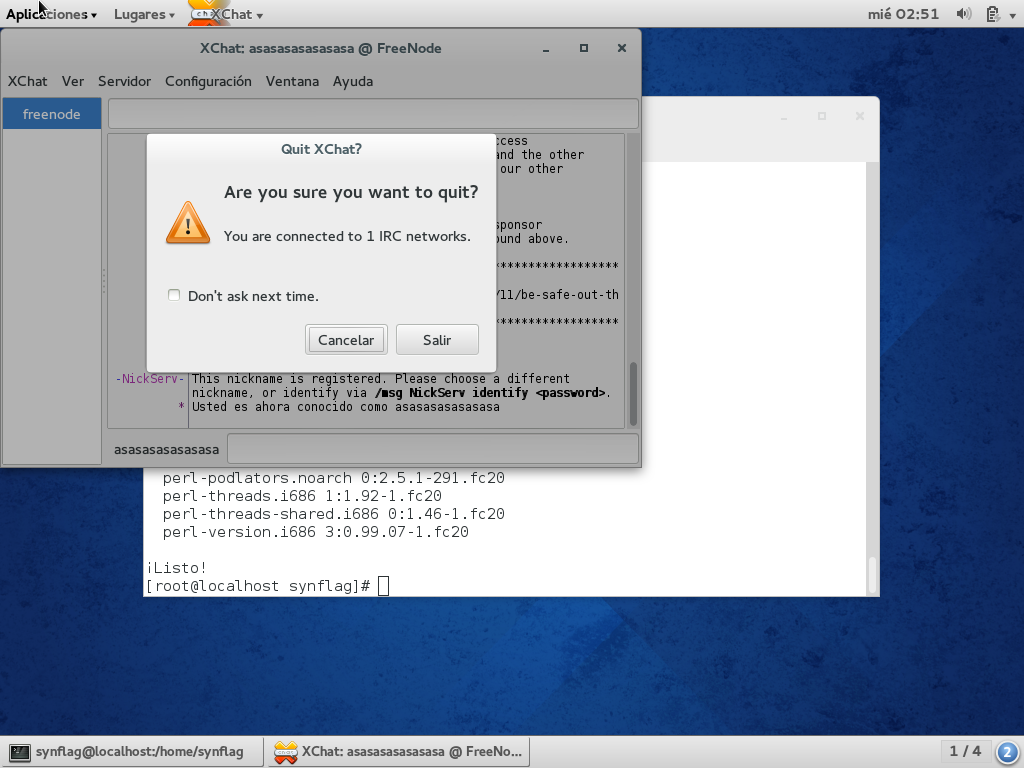Screen dimensions: 1024x768
Task: Open the Ver menu
Action: point(72,81)
